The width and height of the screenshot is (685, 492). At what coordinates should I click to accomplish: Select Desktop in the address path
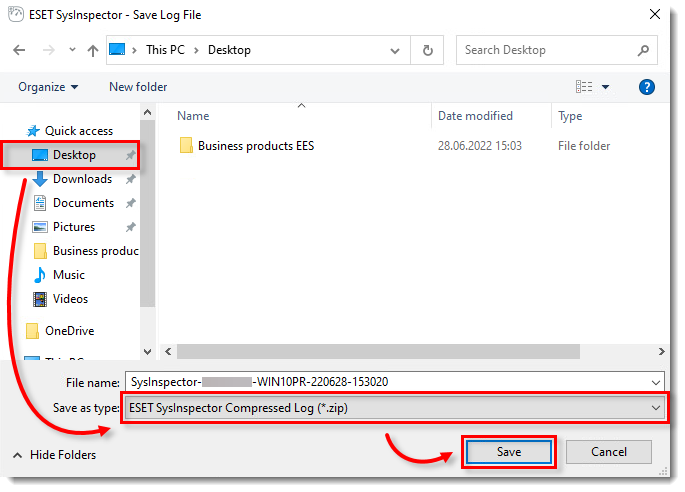click(229, 50)
